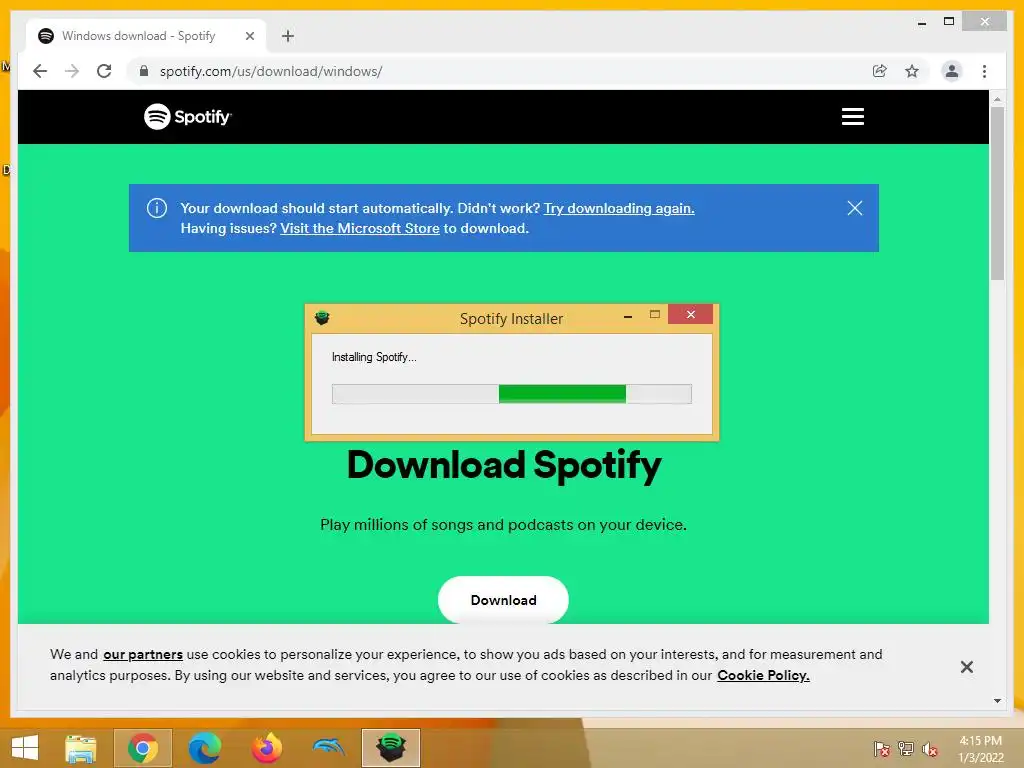Click the share page icon in address bar
This screenshot has width=1024, height=768.
click(880, 71)
